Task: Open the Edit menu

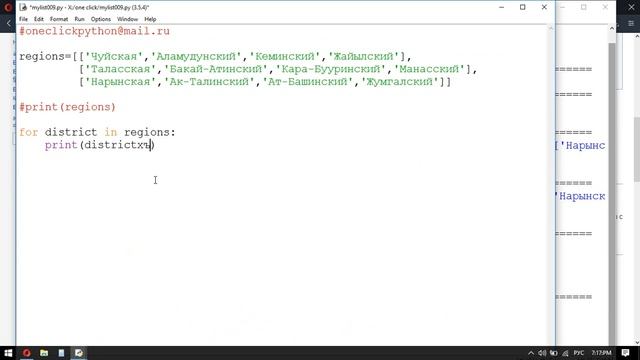Action: [x=38, y=19]
